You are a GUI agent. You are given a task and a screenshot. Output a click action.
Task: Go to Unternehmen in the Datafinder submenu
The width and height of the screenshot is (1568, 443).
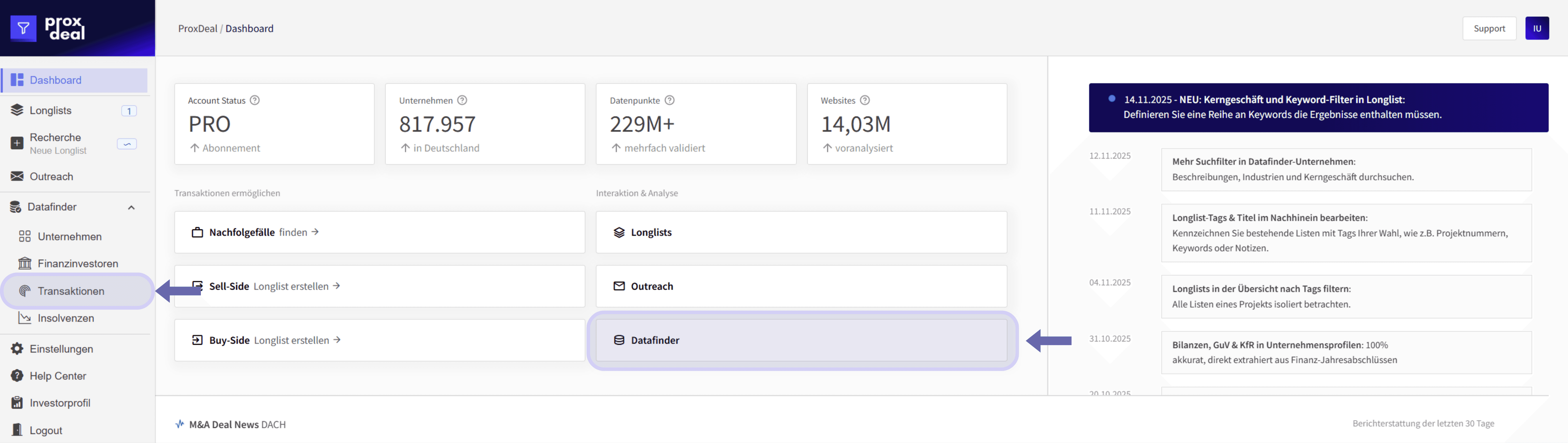(x=69, y=237)
